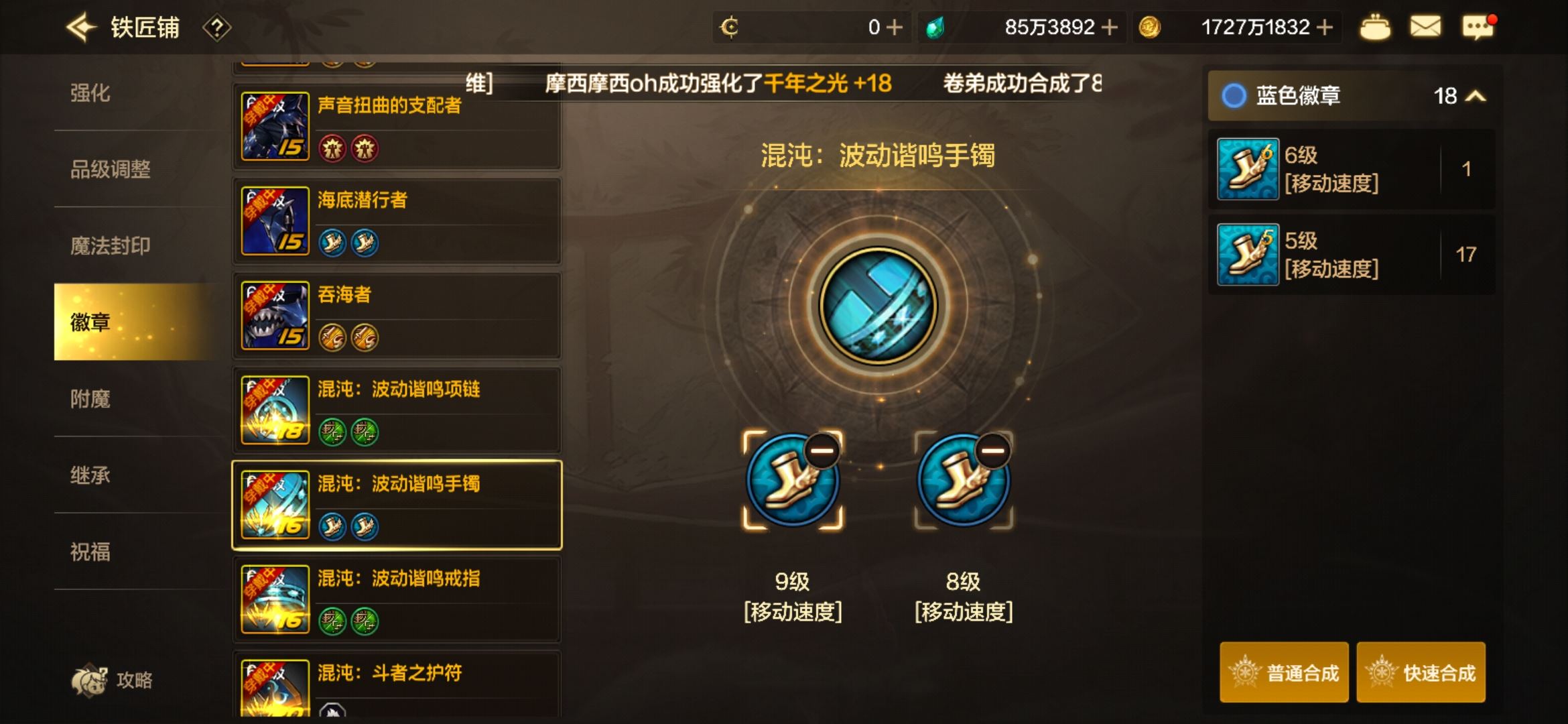Toggle the 蓝色徽章 blue circle filter

[1234, 96]
